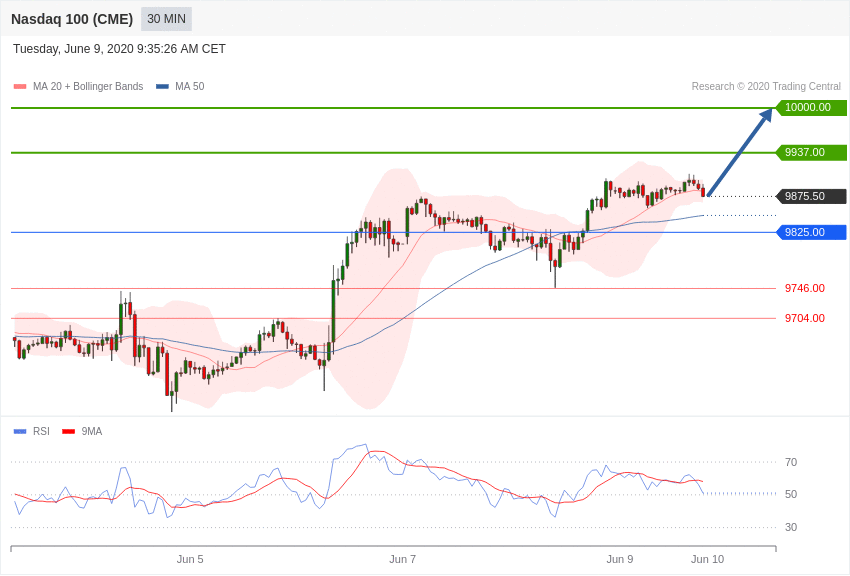Select the blue 9825.00 pivot price tag

tap(810, 232)
